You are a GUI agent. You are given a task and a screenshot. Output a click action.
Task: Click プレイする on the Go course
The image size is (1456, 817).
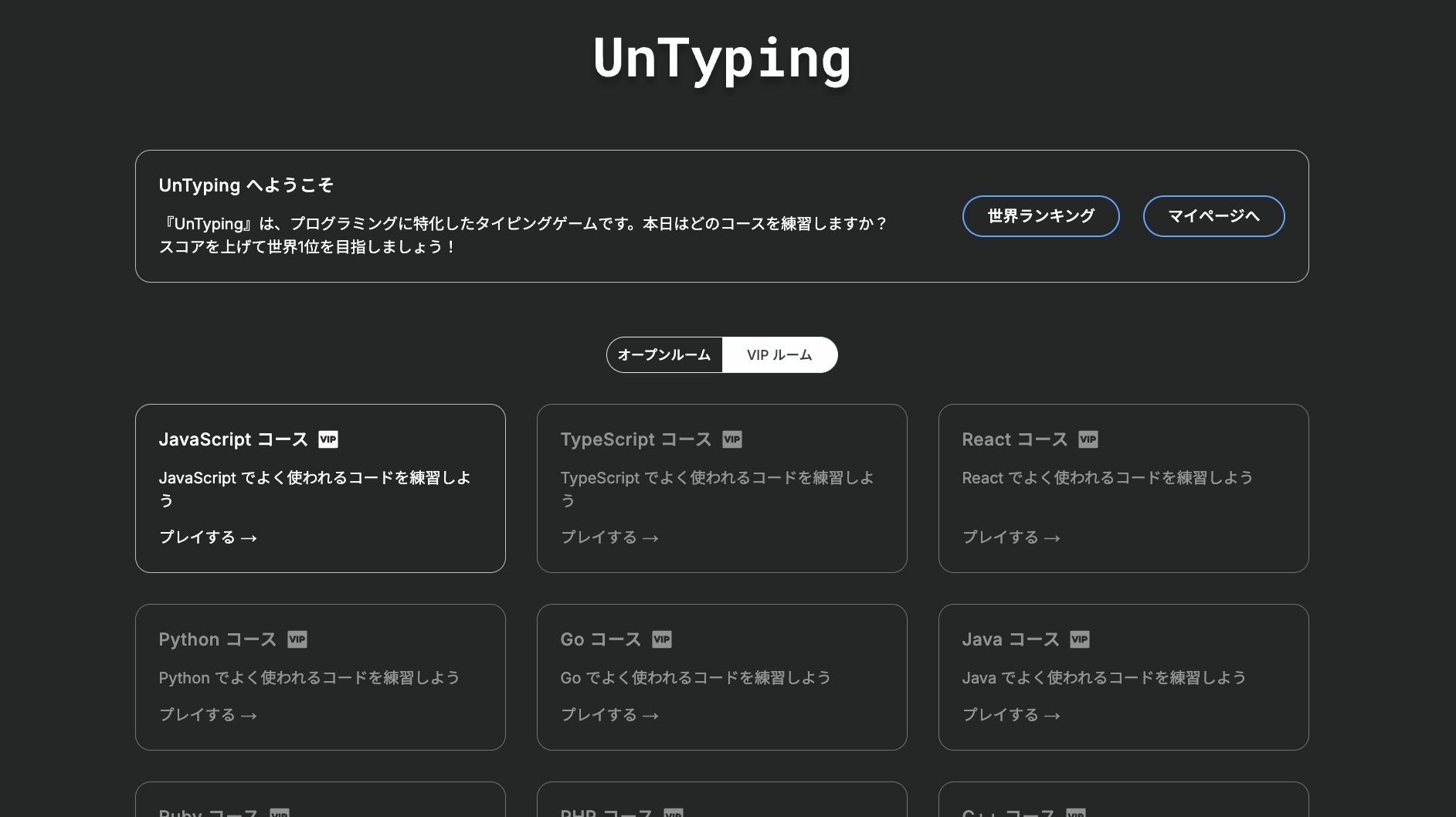pos(609,715)
